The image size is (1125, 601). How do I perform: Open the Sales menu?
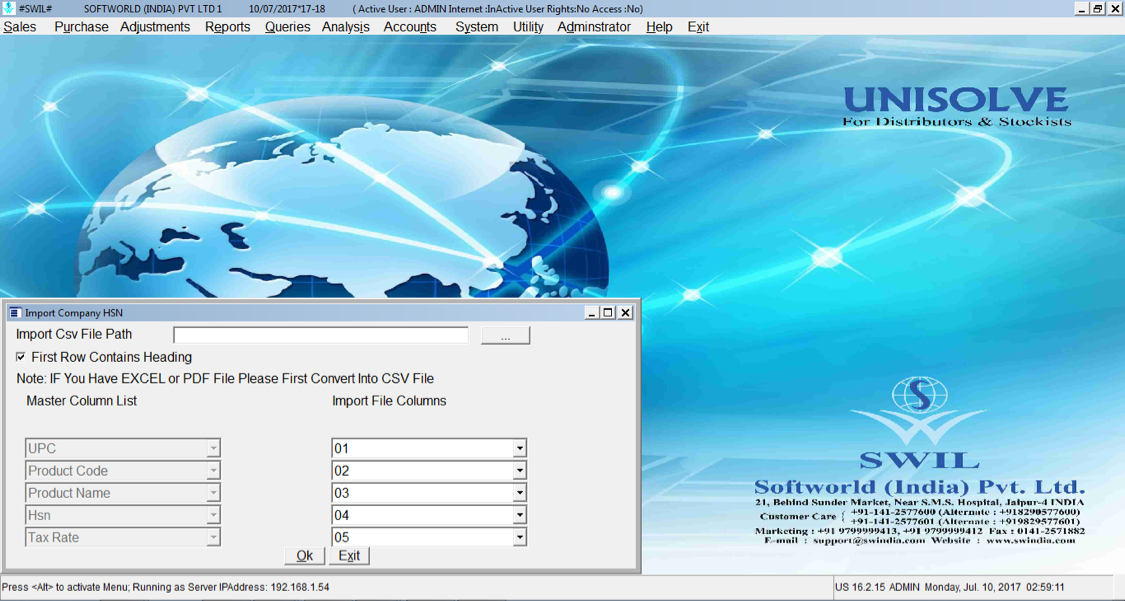coord(19,27)
